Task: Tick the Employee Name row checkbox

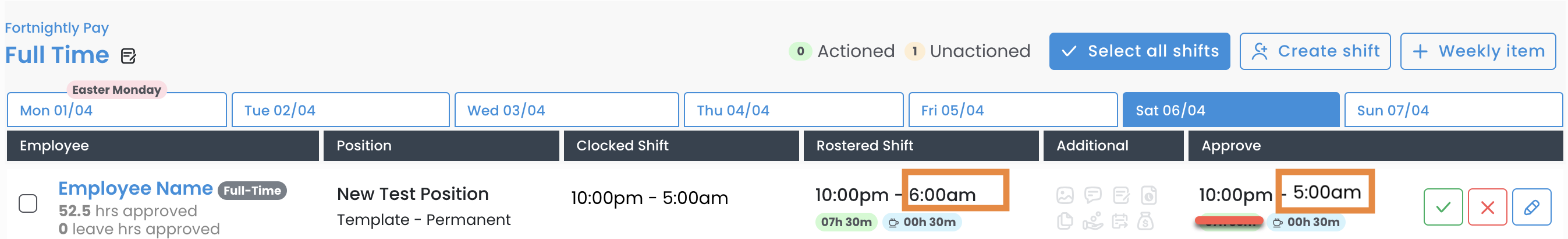Action: 28,203
